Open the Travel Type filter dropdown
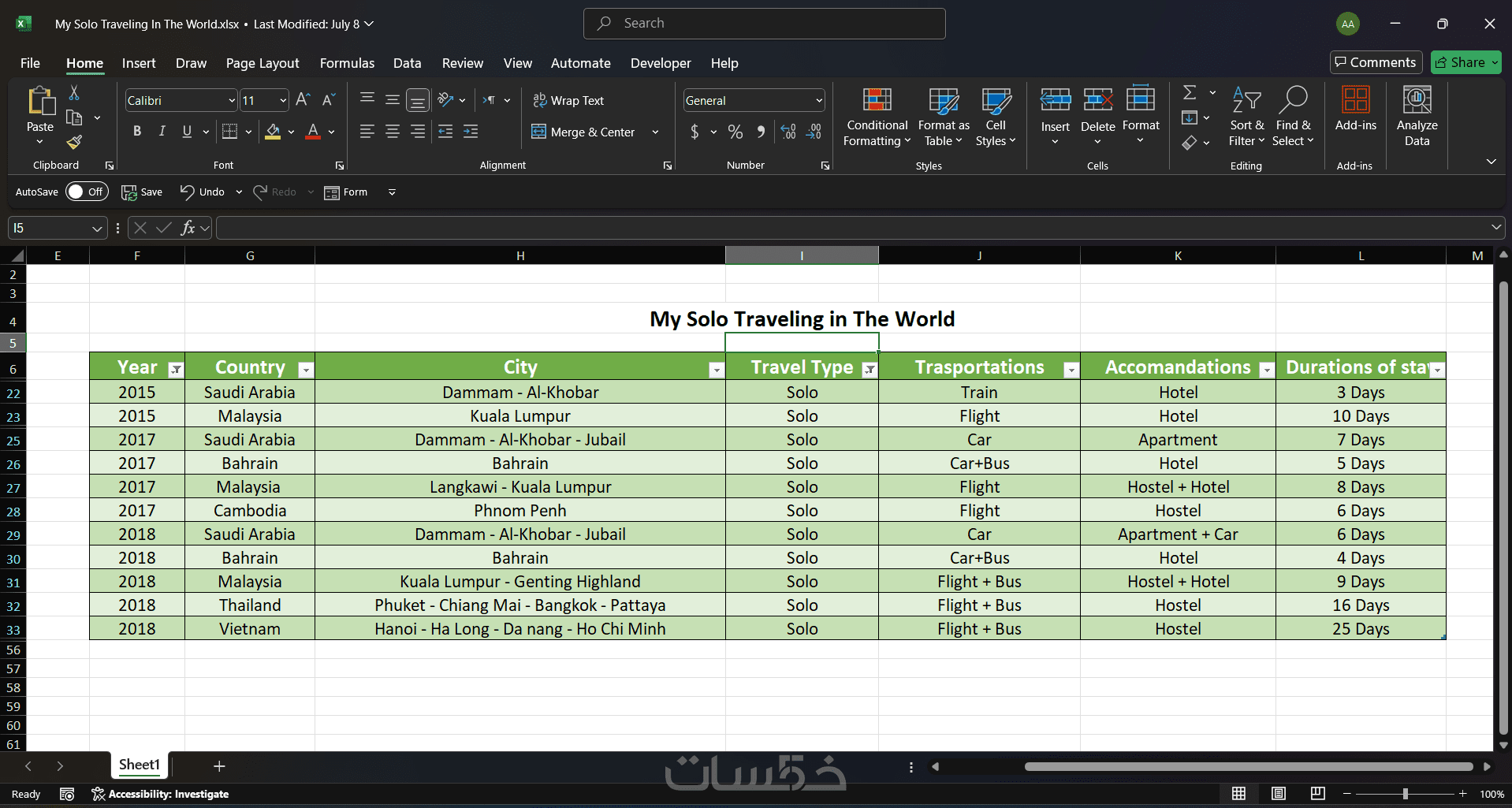The image size is (1512, 808). point(870,370)
